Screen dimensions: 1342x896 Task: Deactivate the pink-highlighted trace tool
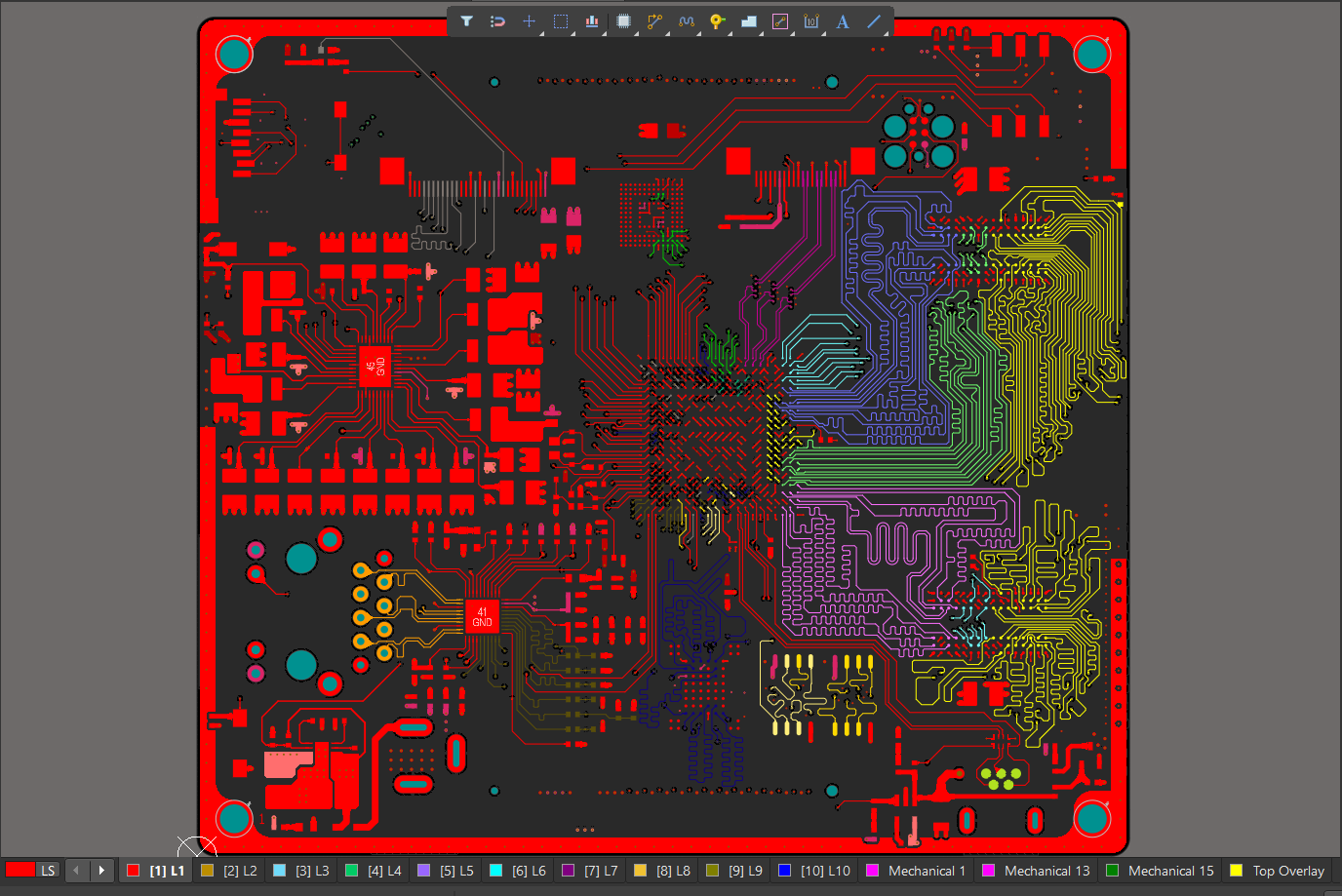click(x=780, y=21)
